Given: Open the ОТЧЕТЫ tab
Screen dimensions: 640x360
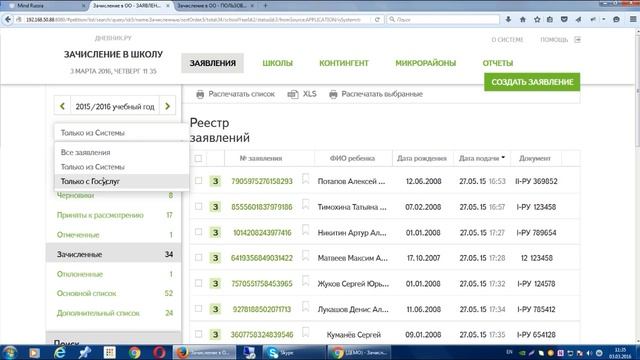Looking at the screenshot, I should click(x=498, y=63).
